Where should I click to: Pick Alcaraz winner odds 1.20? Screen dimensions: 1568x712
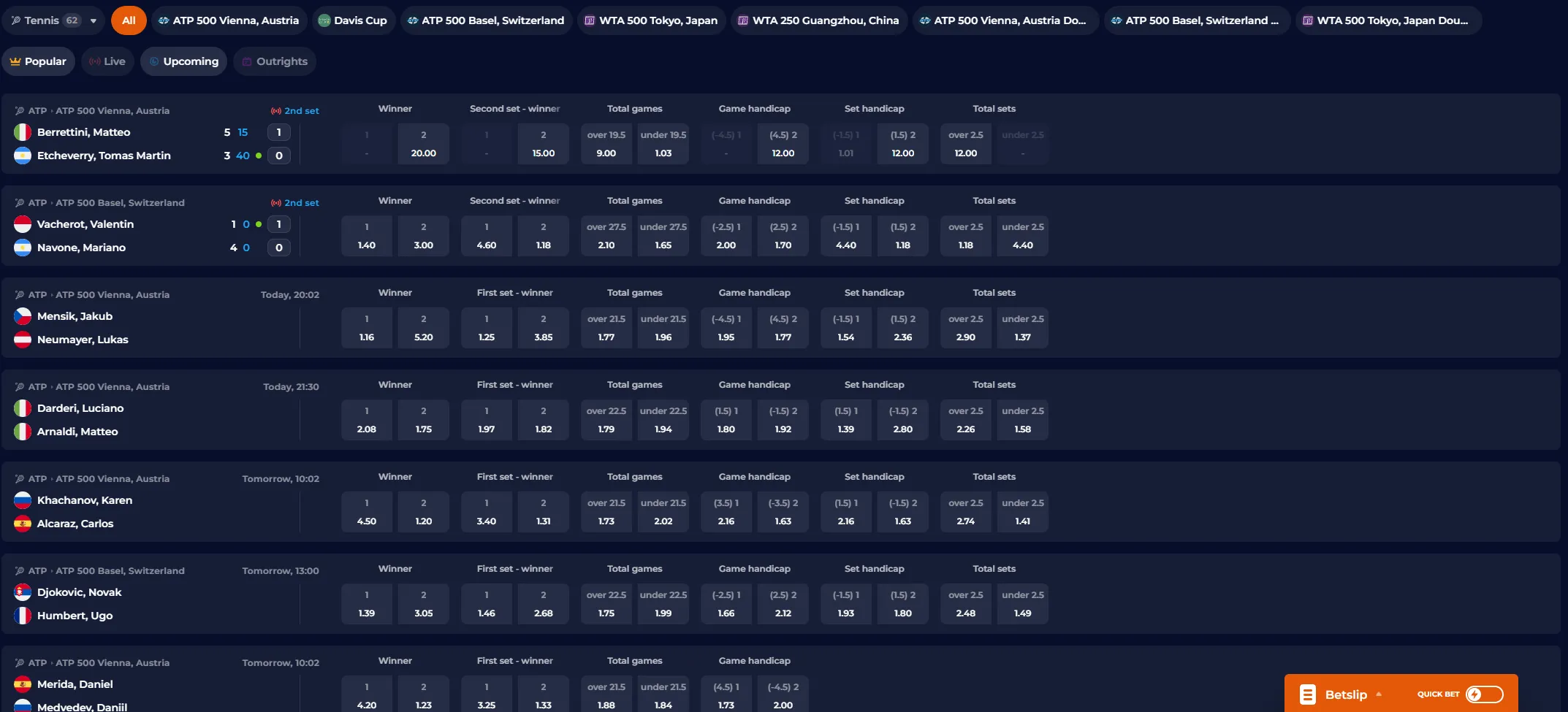(424, 512)
